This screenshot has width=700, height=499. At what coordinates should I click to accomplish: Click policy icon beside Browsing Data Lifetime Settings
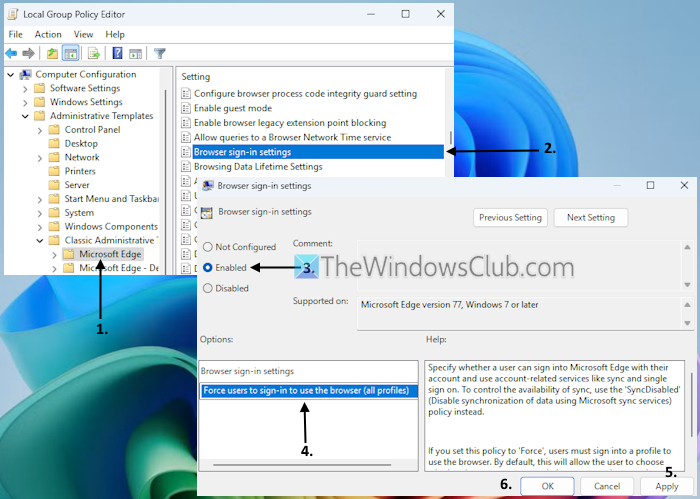186,166
